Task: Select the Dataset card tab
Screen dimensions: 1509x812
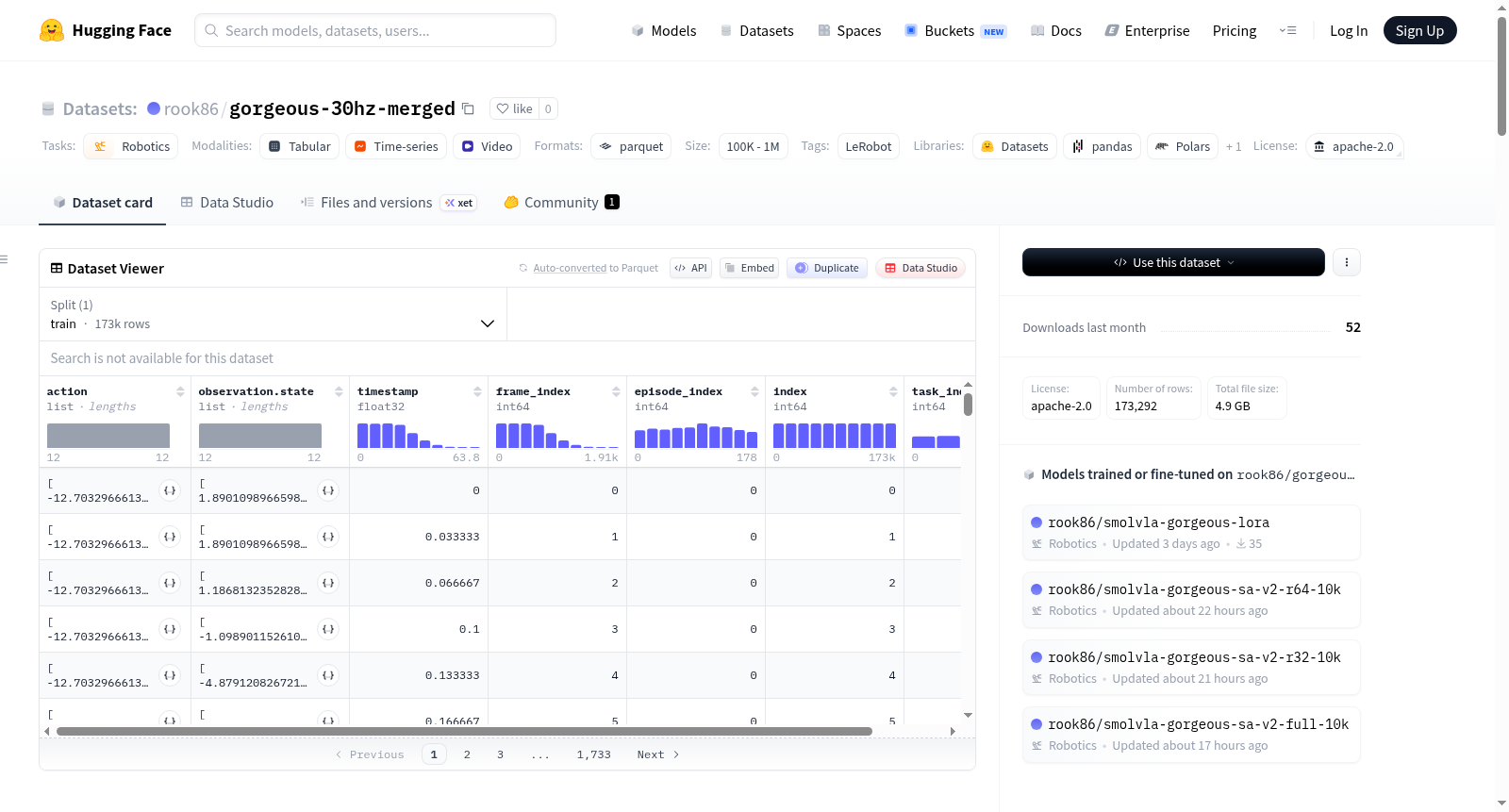Action: coord(103,203)
